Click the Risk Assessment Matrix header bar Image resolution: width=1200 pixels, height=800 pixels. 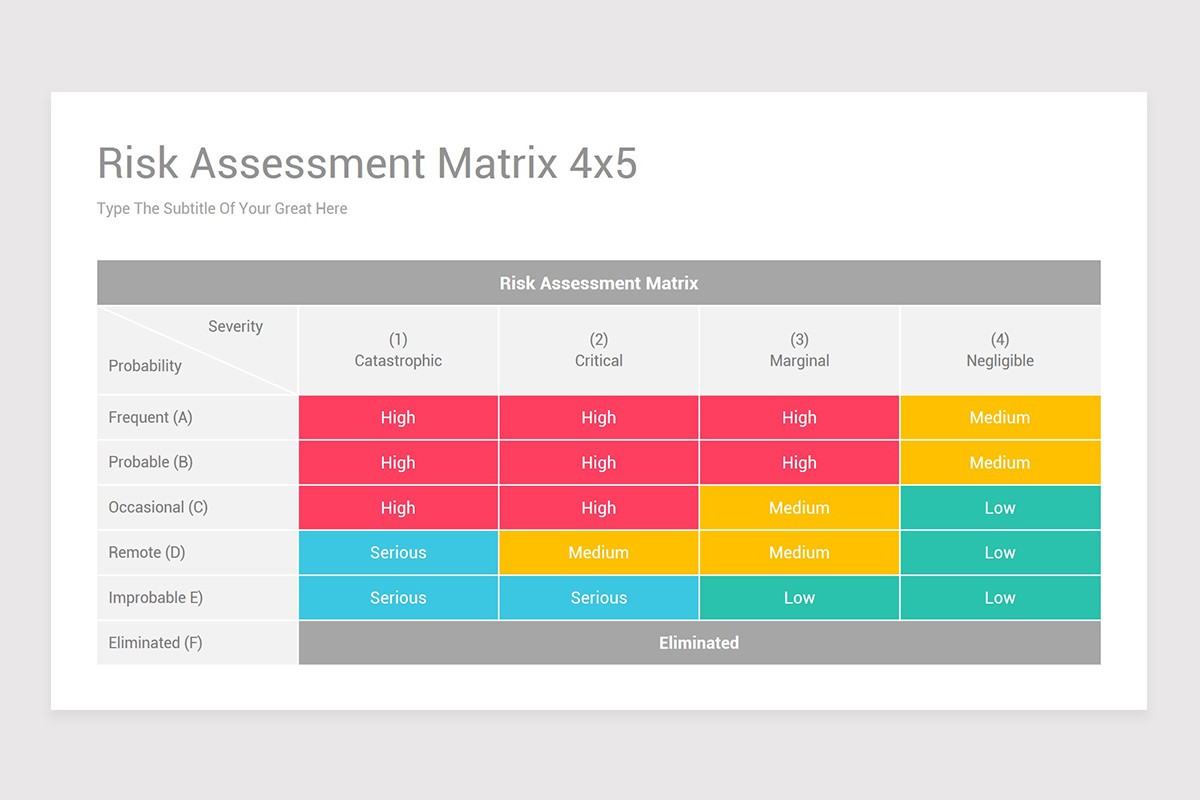598,282
